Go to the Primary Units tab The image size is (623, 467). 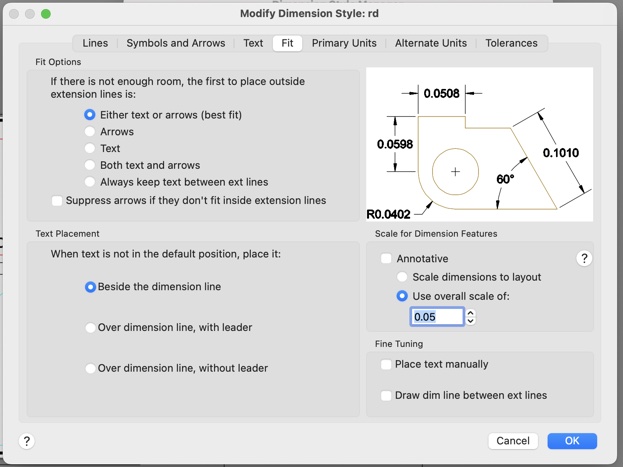tap(344, 44)
